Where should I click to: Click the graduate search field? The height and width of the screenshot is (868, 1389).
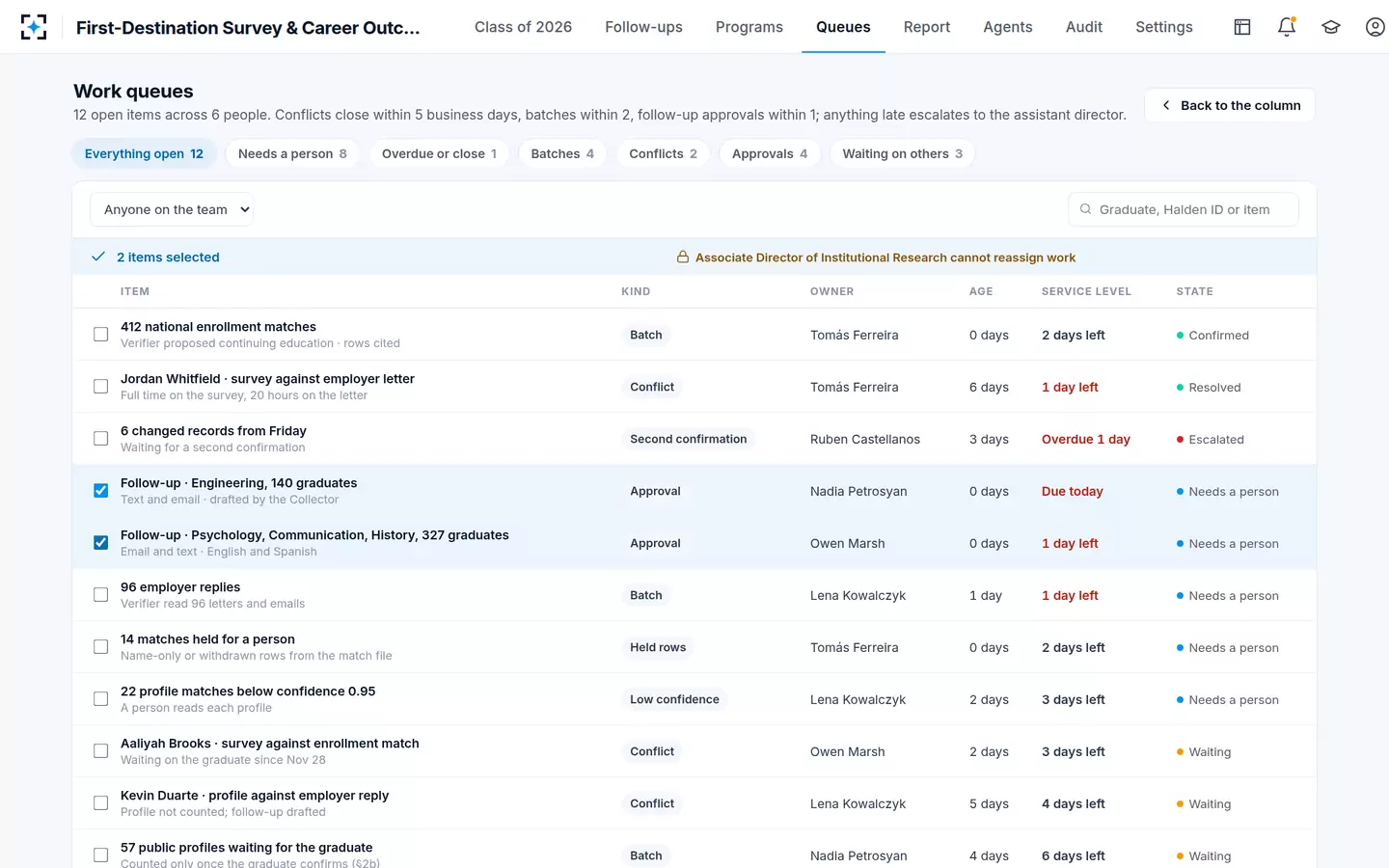[x=1184, y=209]
